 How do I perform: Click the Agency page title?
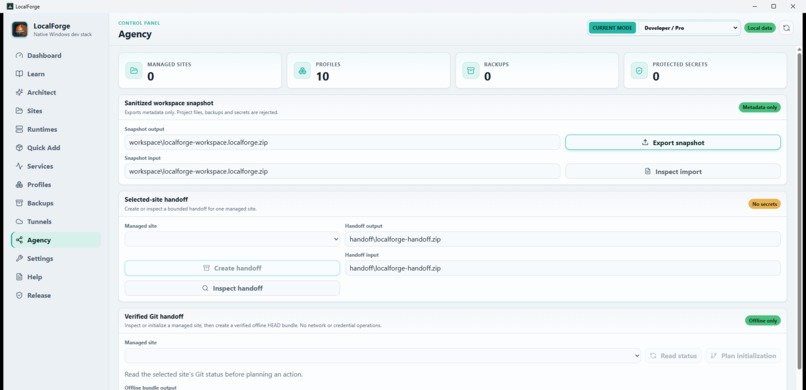(135, 34)
